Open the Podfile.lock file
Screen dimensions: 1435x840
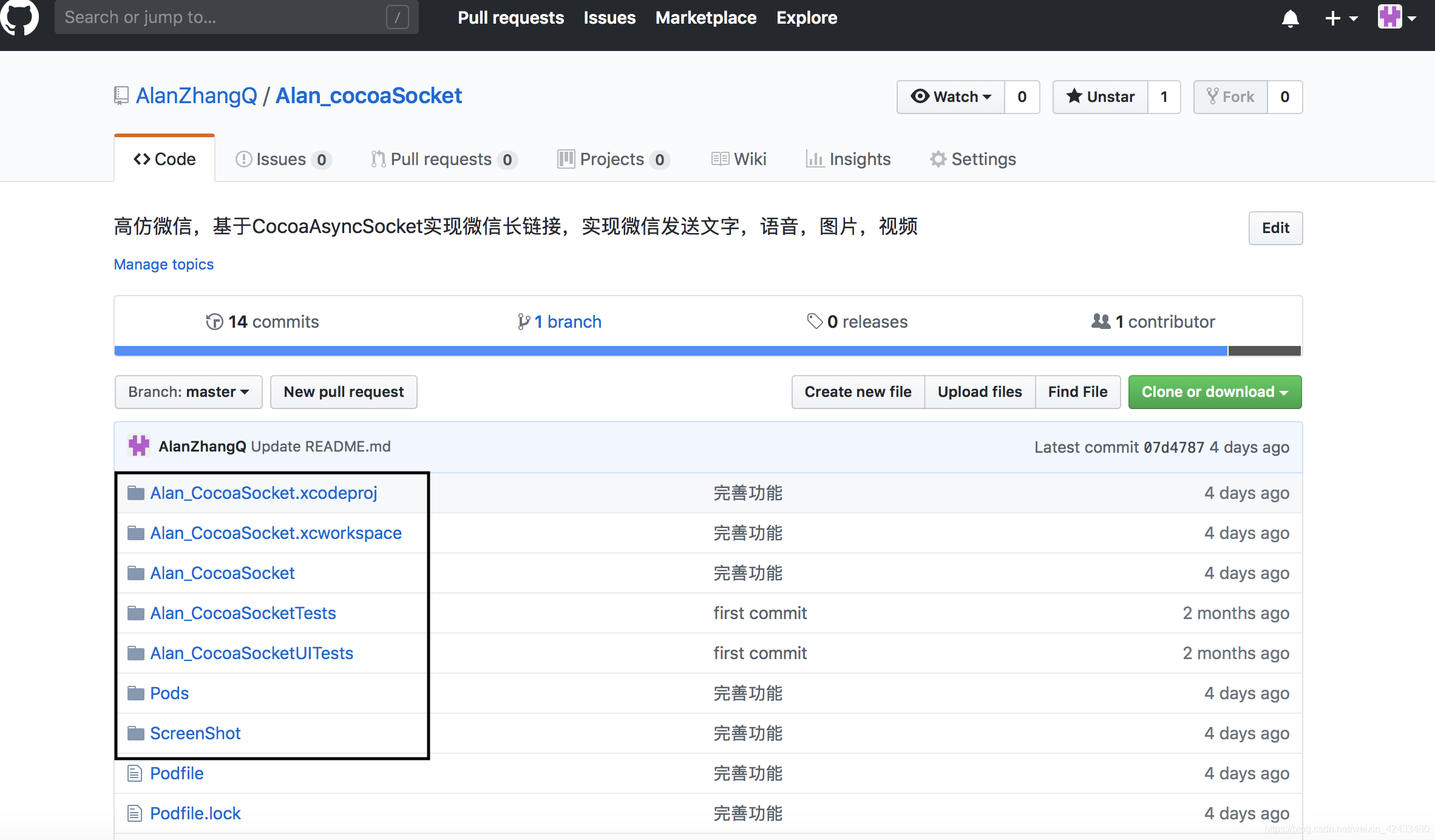[195, 813]
